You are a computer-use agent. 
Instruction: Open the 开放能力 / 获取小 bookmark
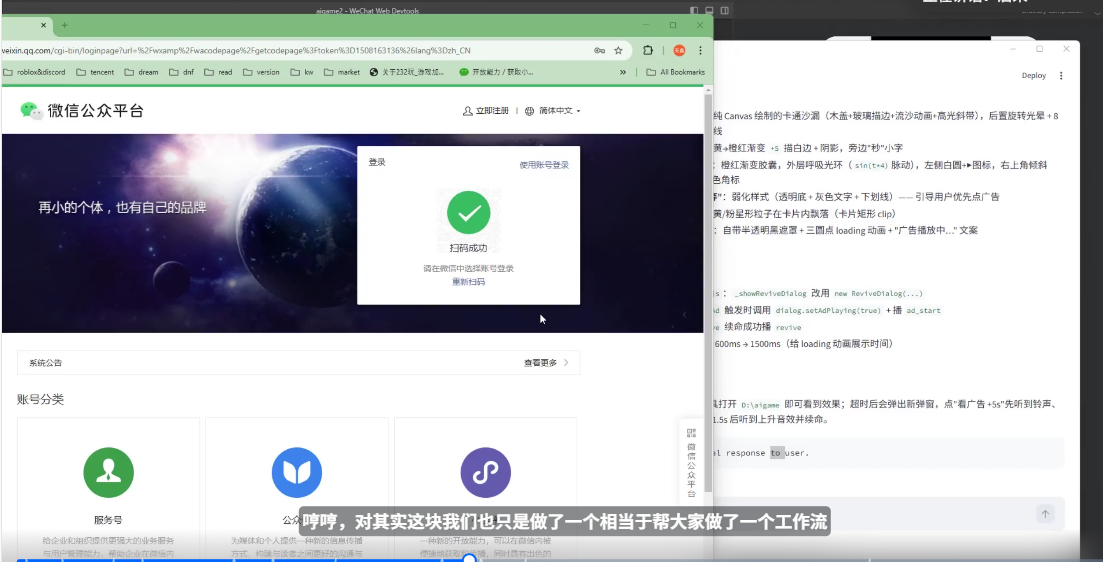pyautogui.click(x=497, y=72)
